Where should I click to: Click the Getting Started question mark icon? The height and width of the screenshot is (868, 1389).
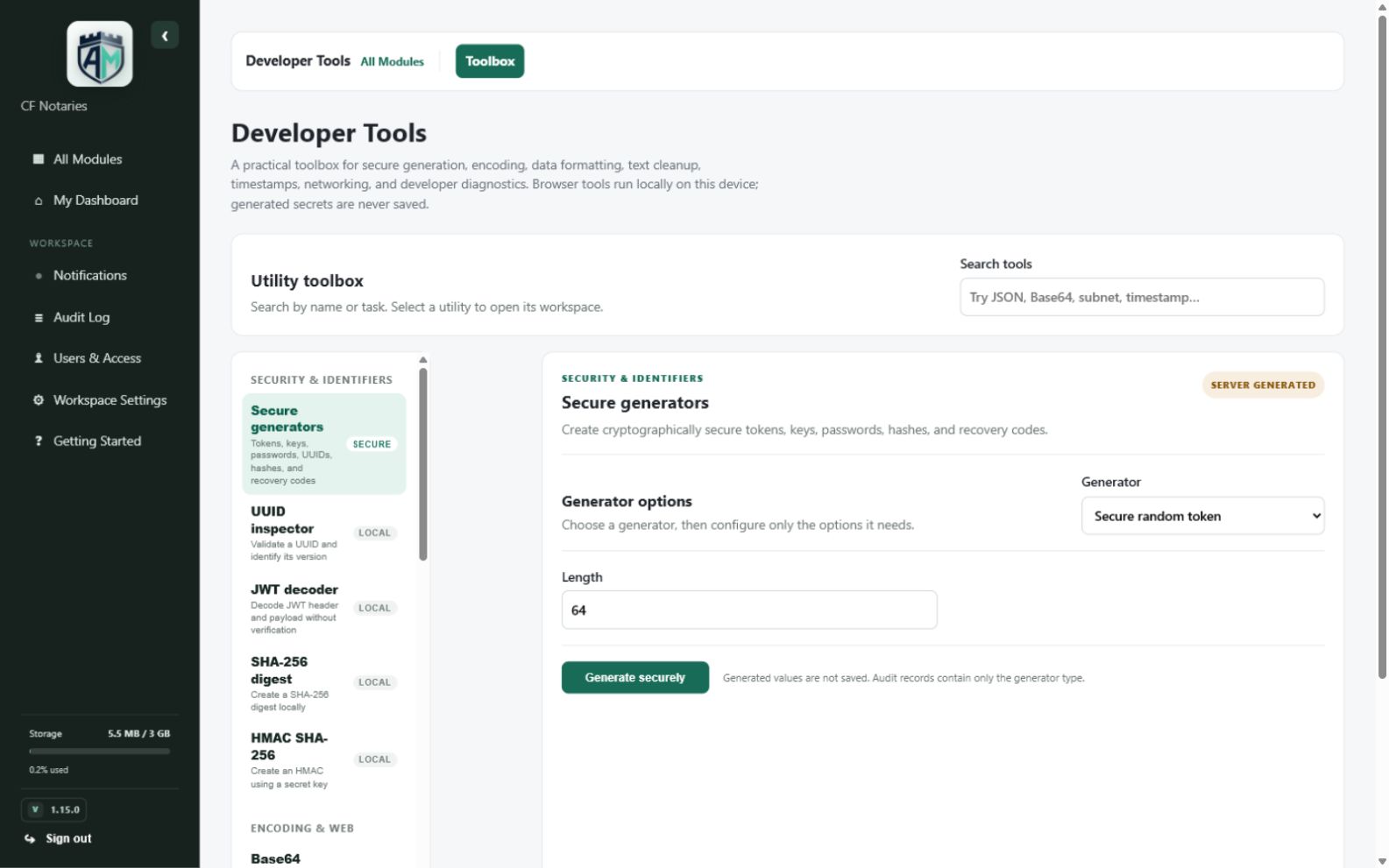tap(39, 441)
